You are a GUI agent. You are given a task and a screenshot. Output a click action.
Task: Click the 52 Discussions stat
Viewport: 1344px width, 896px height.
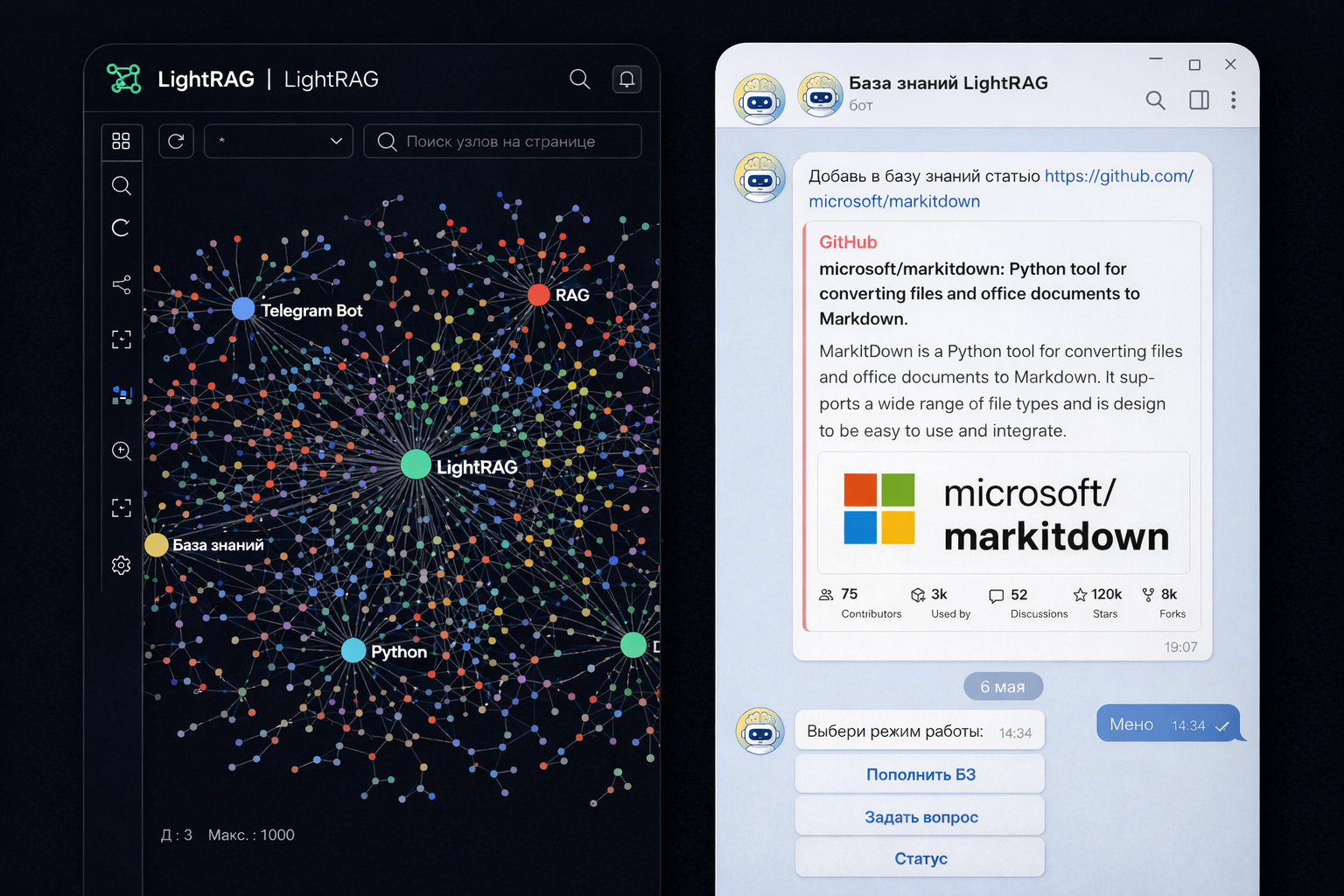pos(1028,603)
